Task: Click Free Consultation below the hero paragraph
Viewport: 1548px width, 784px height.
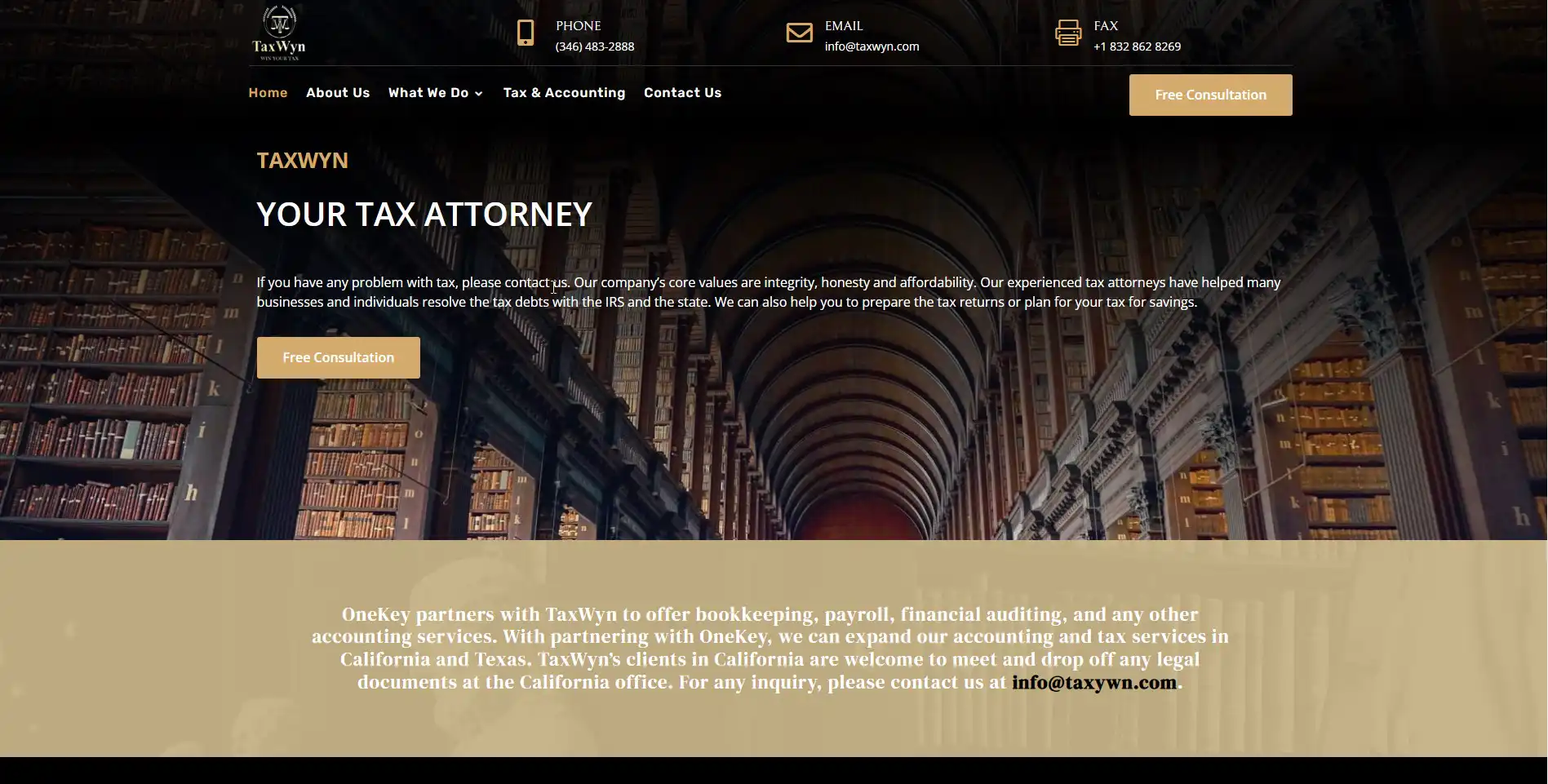Action: pyautogui.click(x=338, y=357)
